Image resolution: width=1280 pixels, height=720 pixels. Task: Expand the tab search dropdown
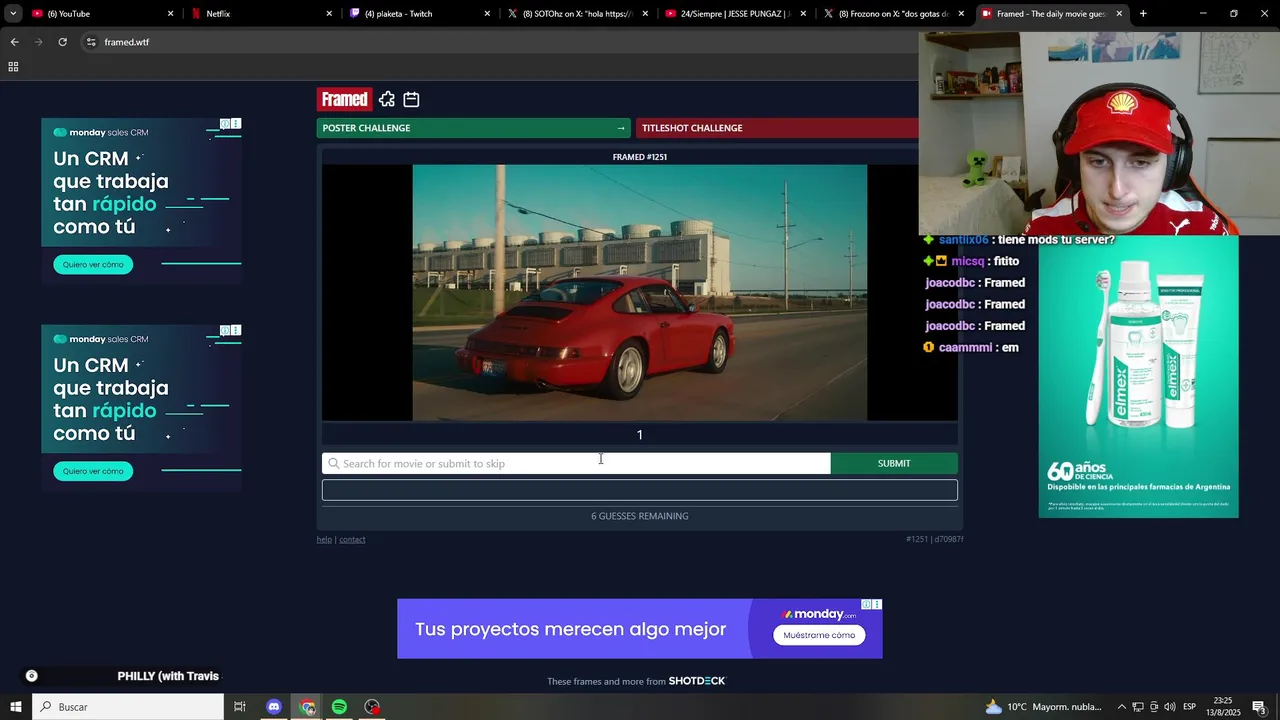coord(12,14)
